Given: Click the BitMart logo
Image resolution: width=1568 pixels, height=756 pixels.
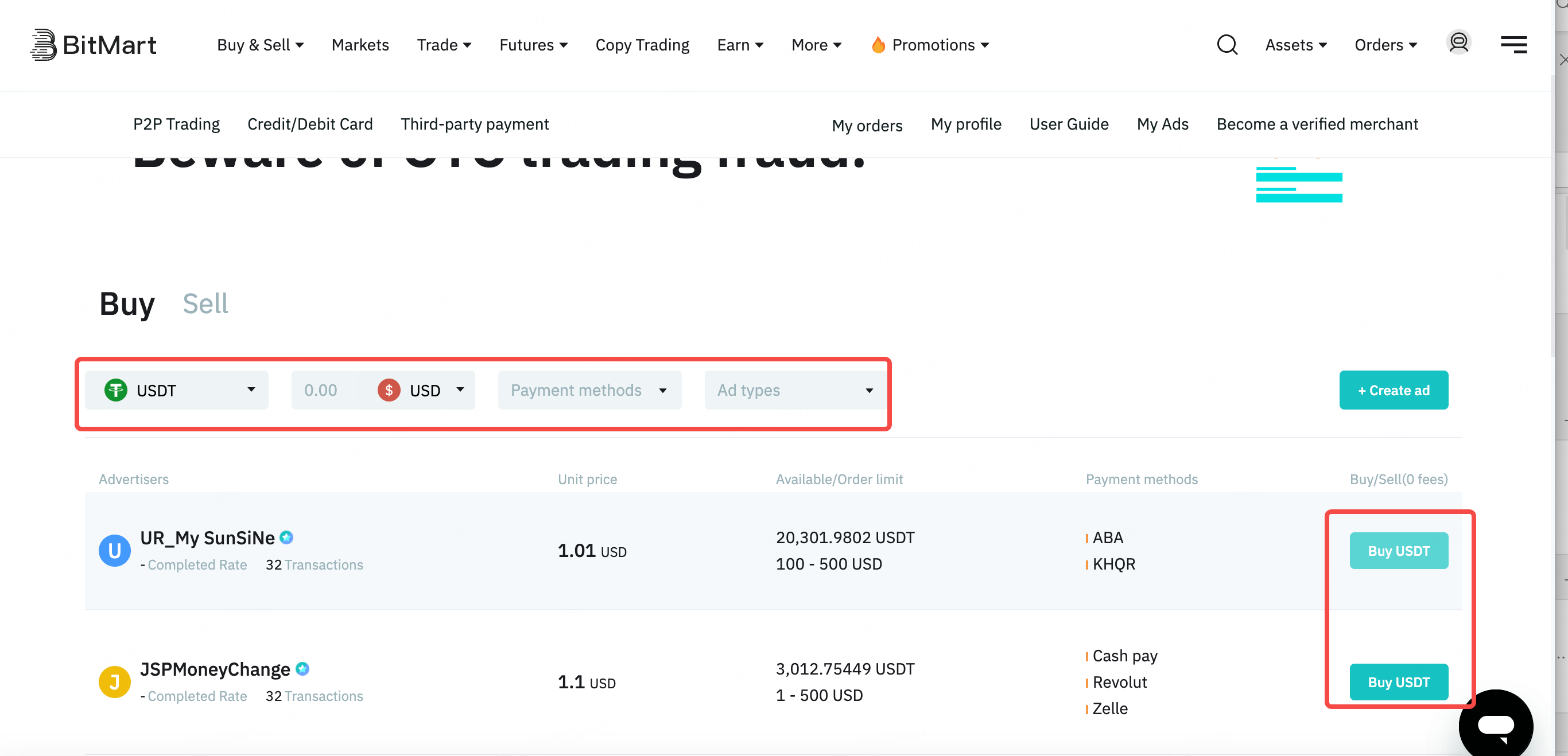Looking at the screenshot, I should click(93, 44).
